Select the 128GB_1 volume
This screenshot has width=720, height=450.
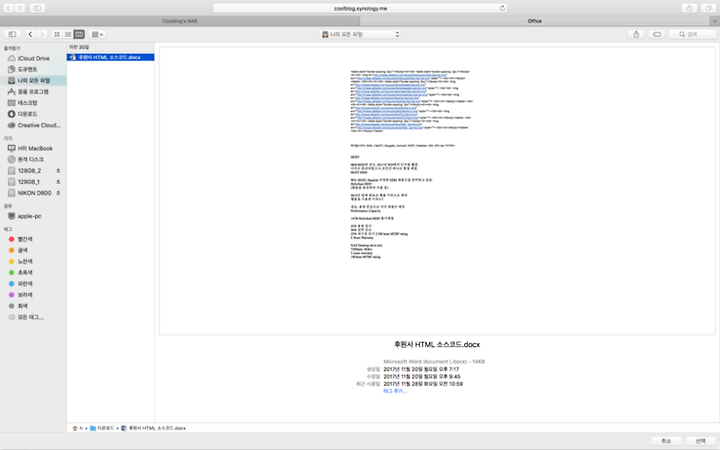(x=29, y=182)
